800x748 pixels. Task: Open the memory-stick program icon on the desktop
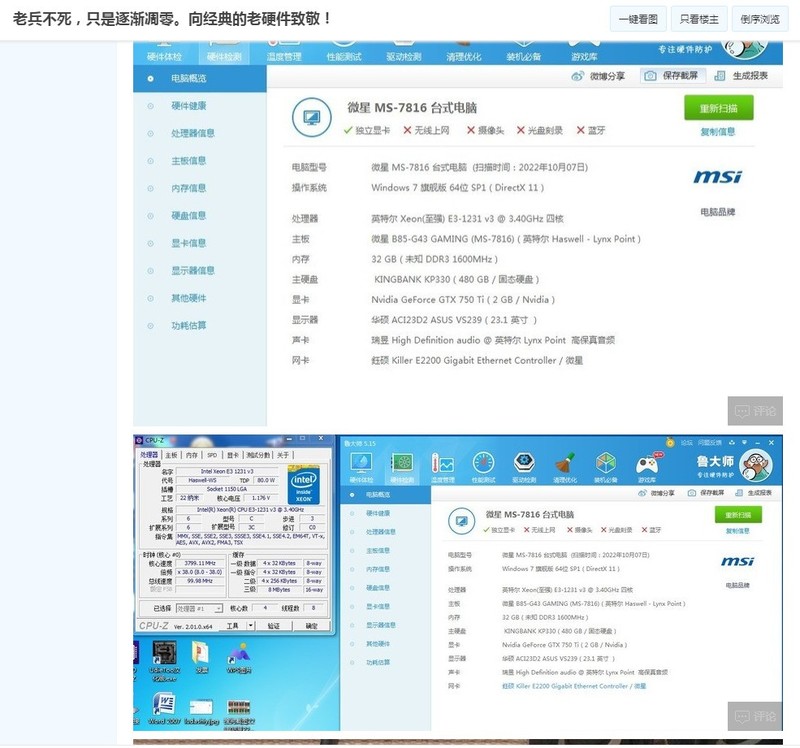pyautogui.click(x=239, y=713)
